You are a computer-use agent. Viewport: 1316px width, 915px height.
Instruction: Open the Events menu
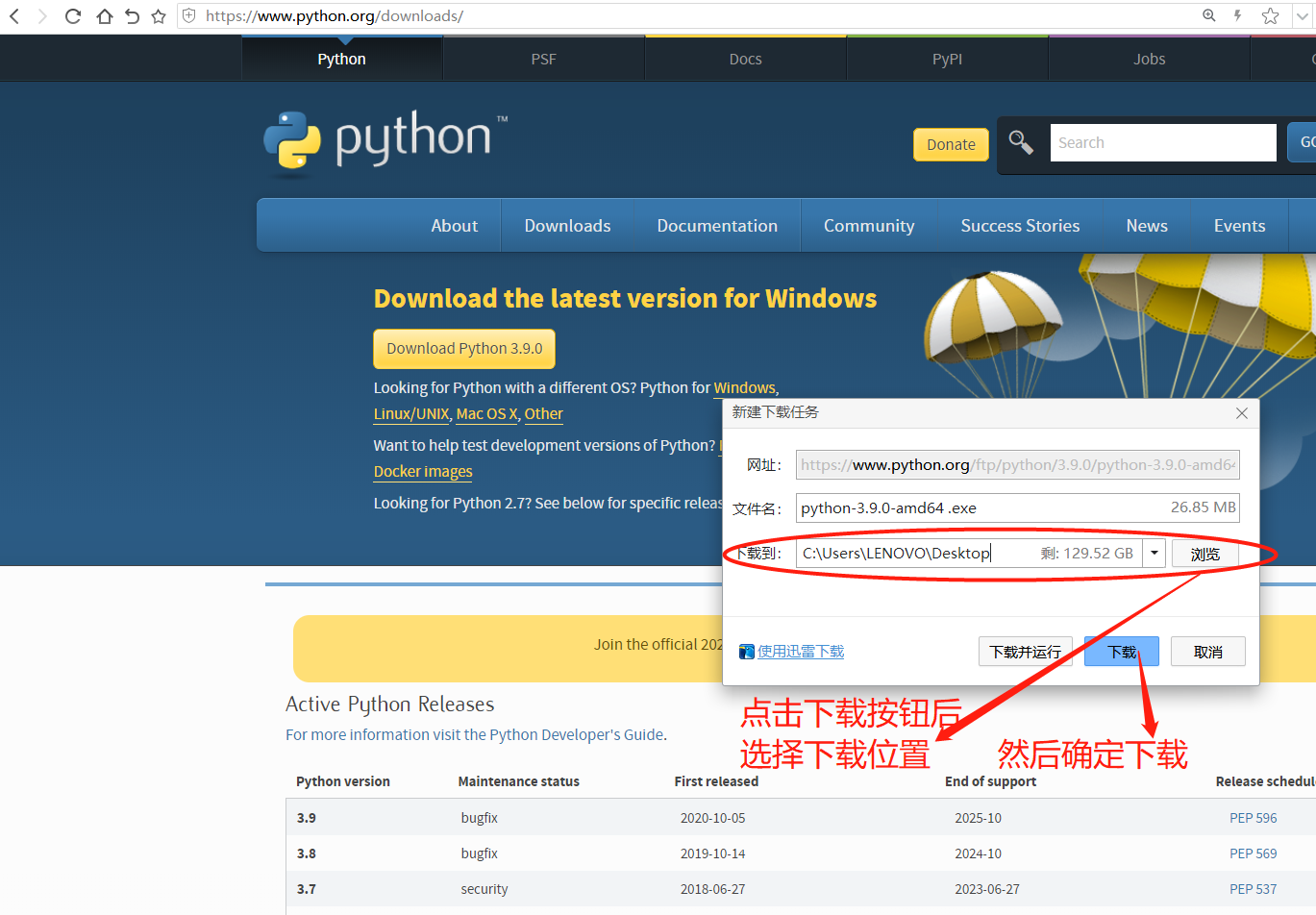(1240, 226)
